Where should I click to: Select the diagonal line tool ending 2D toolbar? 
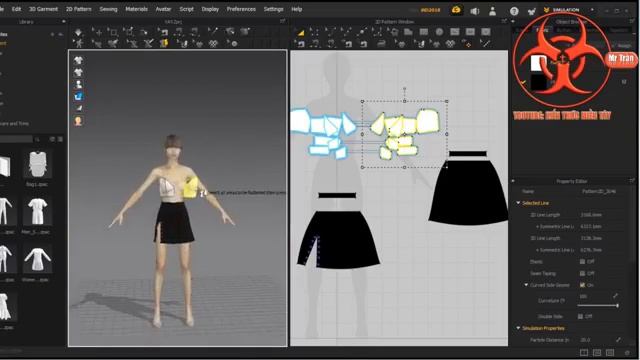point(485,43)
